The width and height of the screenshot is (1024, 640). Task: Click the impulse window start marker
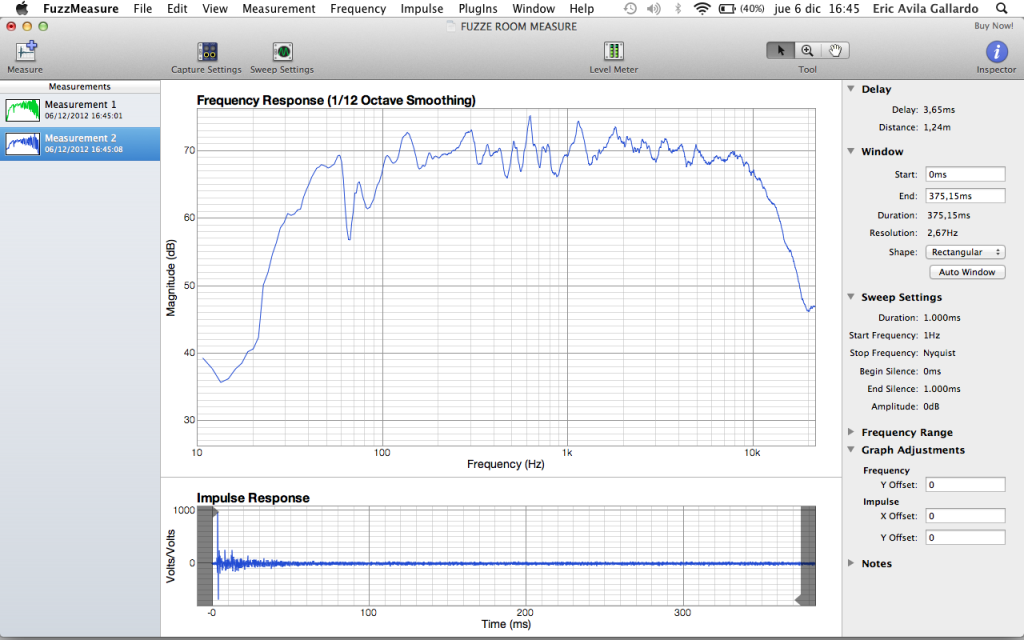tap(216, 513)
